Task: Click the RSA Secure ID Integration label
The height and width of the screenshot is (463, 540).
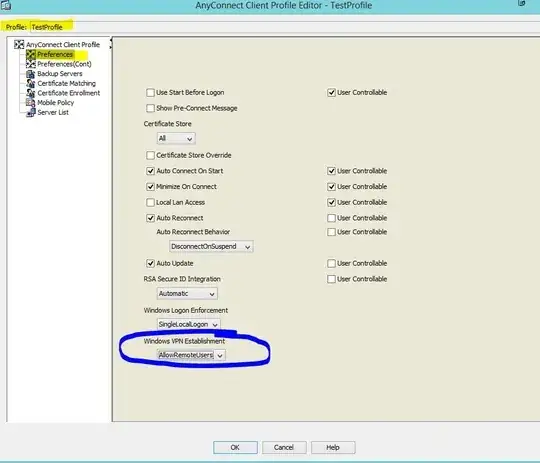Action: [x=182, y=279]
